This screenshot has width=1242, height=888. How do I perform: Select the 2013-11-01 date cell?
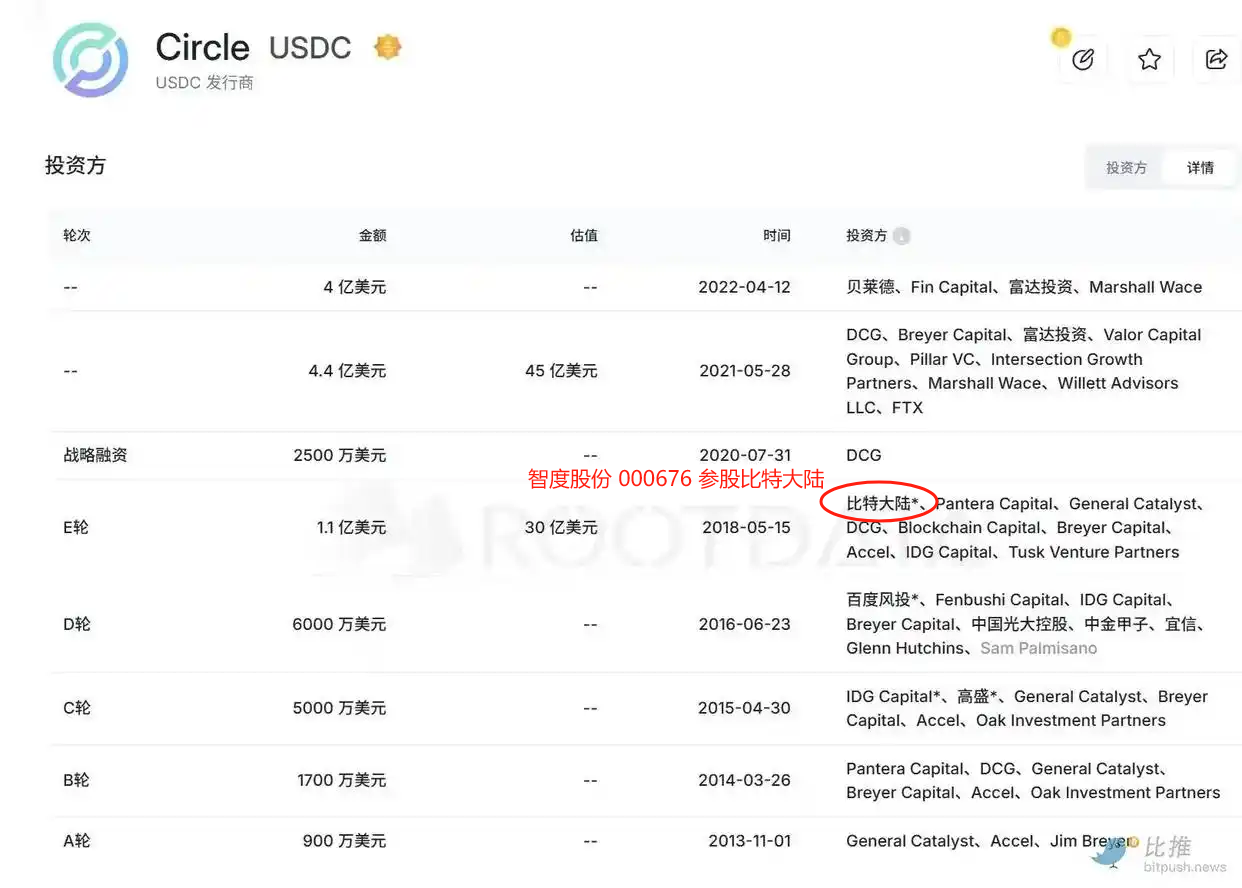coord(749,841)
